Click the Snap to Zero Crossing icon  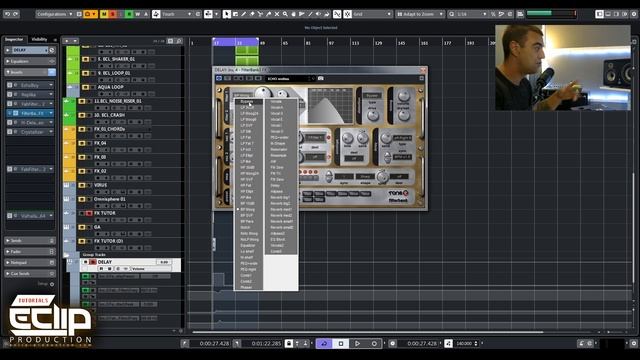[x=337, y=14]
